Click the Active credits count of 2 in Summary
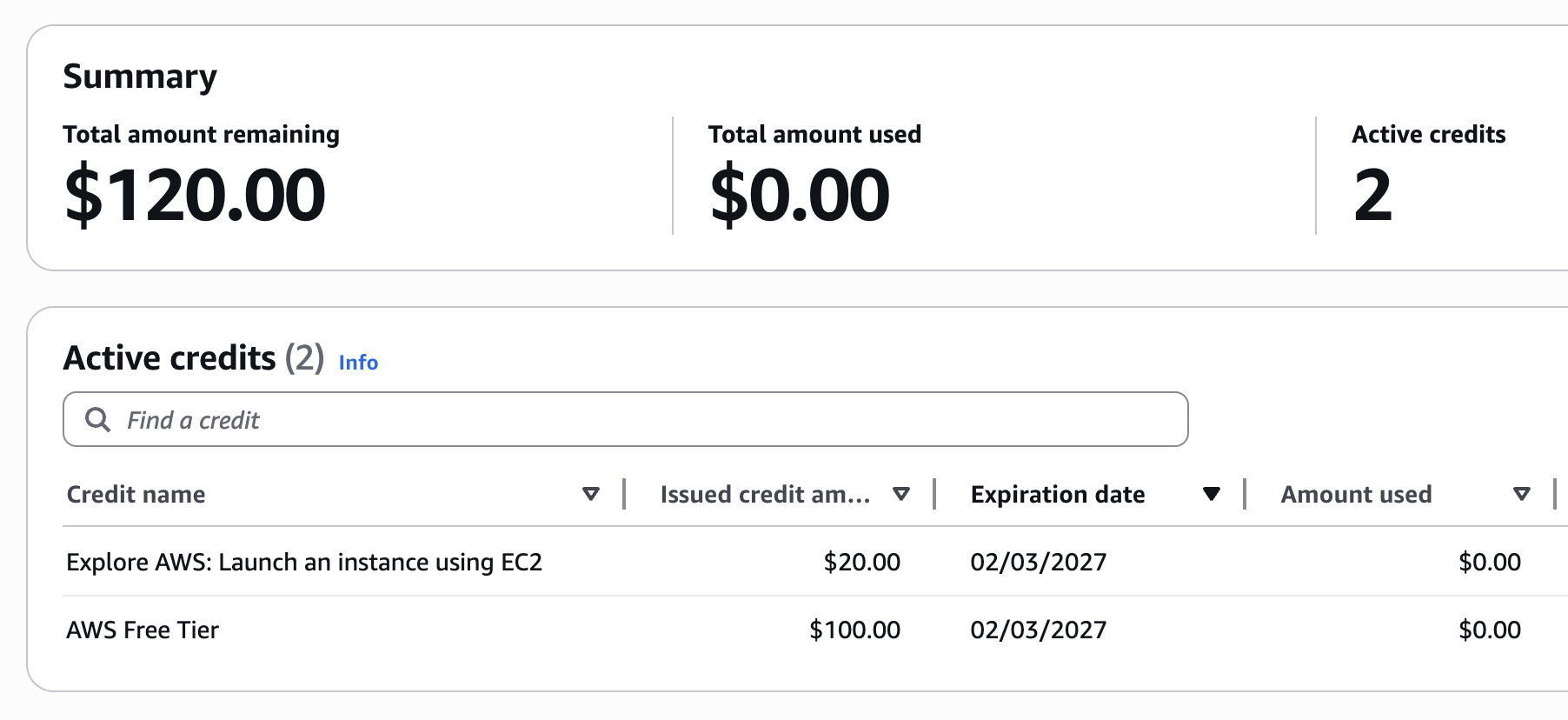This screenshot has width=1568, height=720. (1372, 195)
